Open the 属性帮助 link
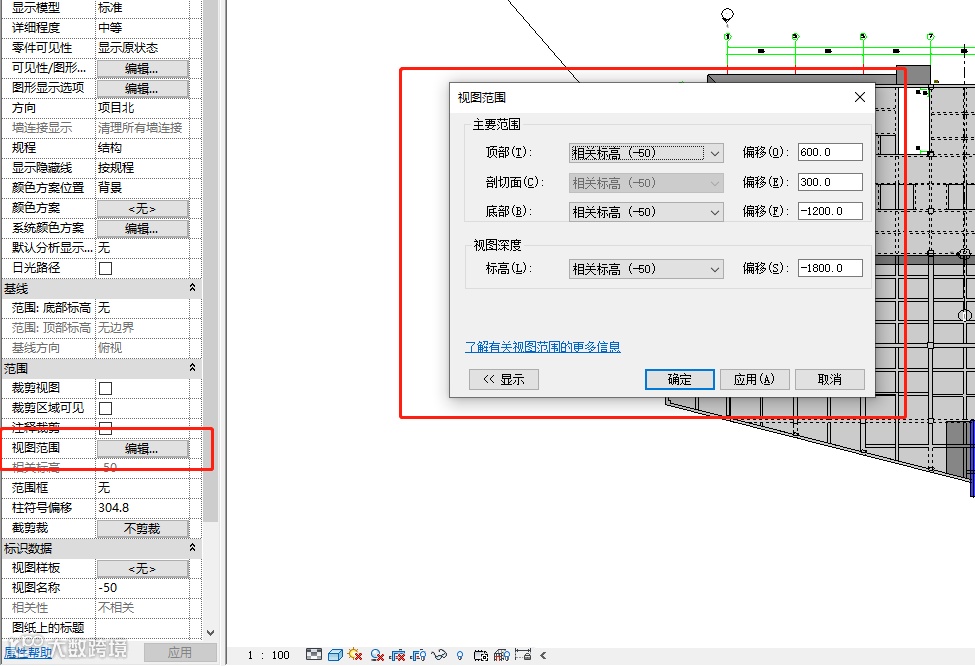The image size is (975, 666). (x=27, y=652)
